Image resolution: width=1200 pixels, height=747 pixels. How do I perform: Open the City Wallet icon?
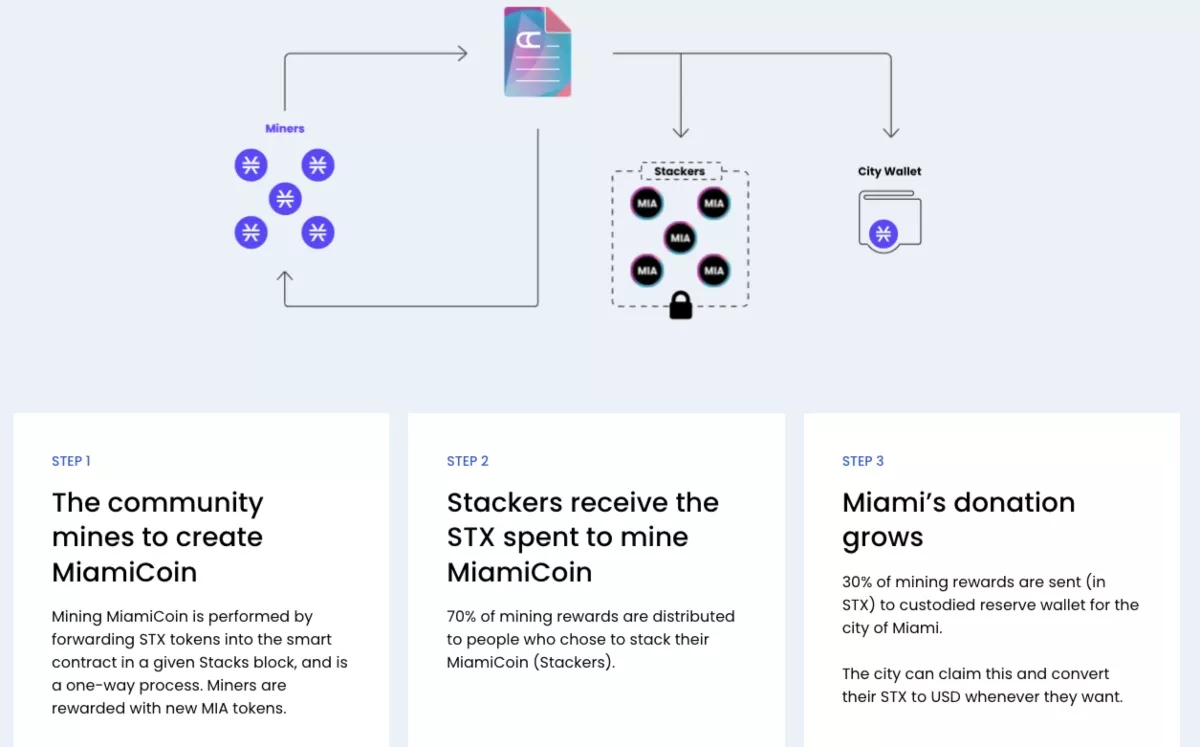point(890,222)
